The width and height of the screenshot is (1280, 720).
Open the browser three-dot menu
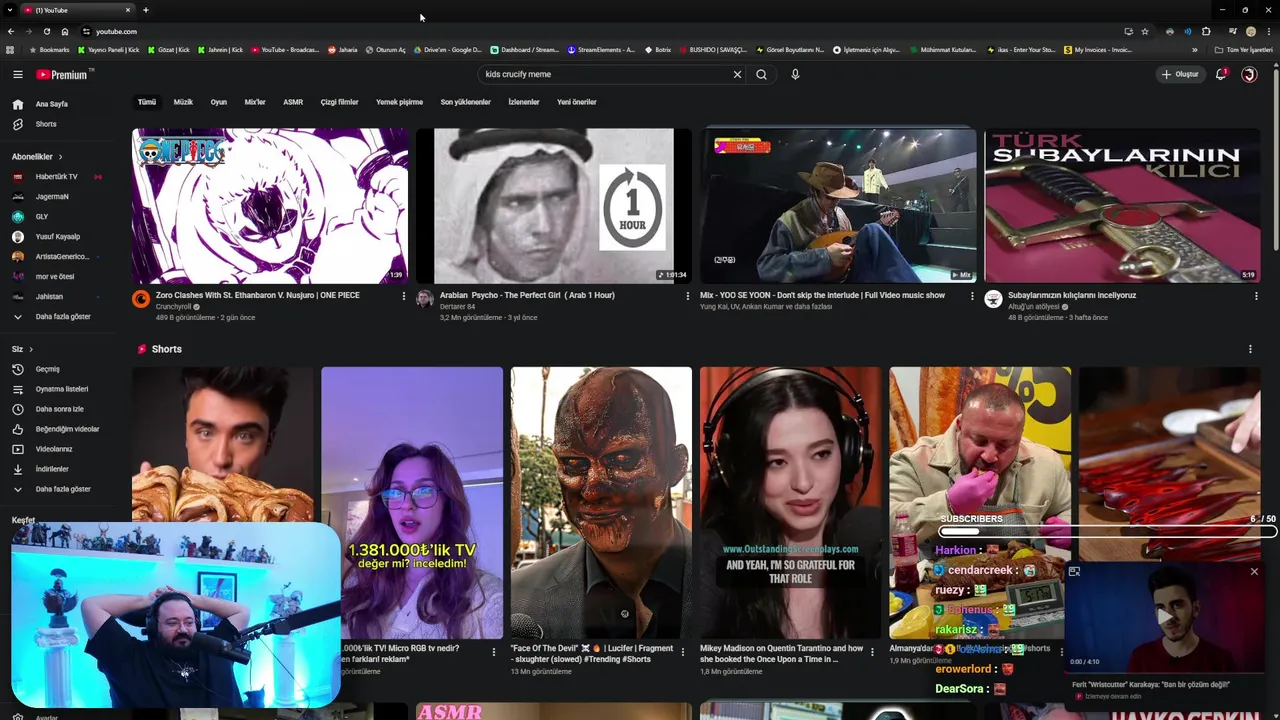coord(1269,31)
